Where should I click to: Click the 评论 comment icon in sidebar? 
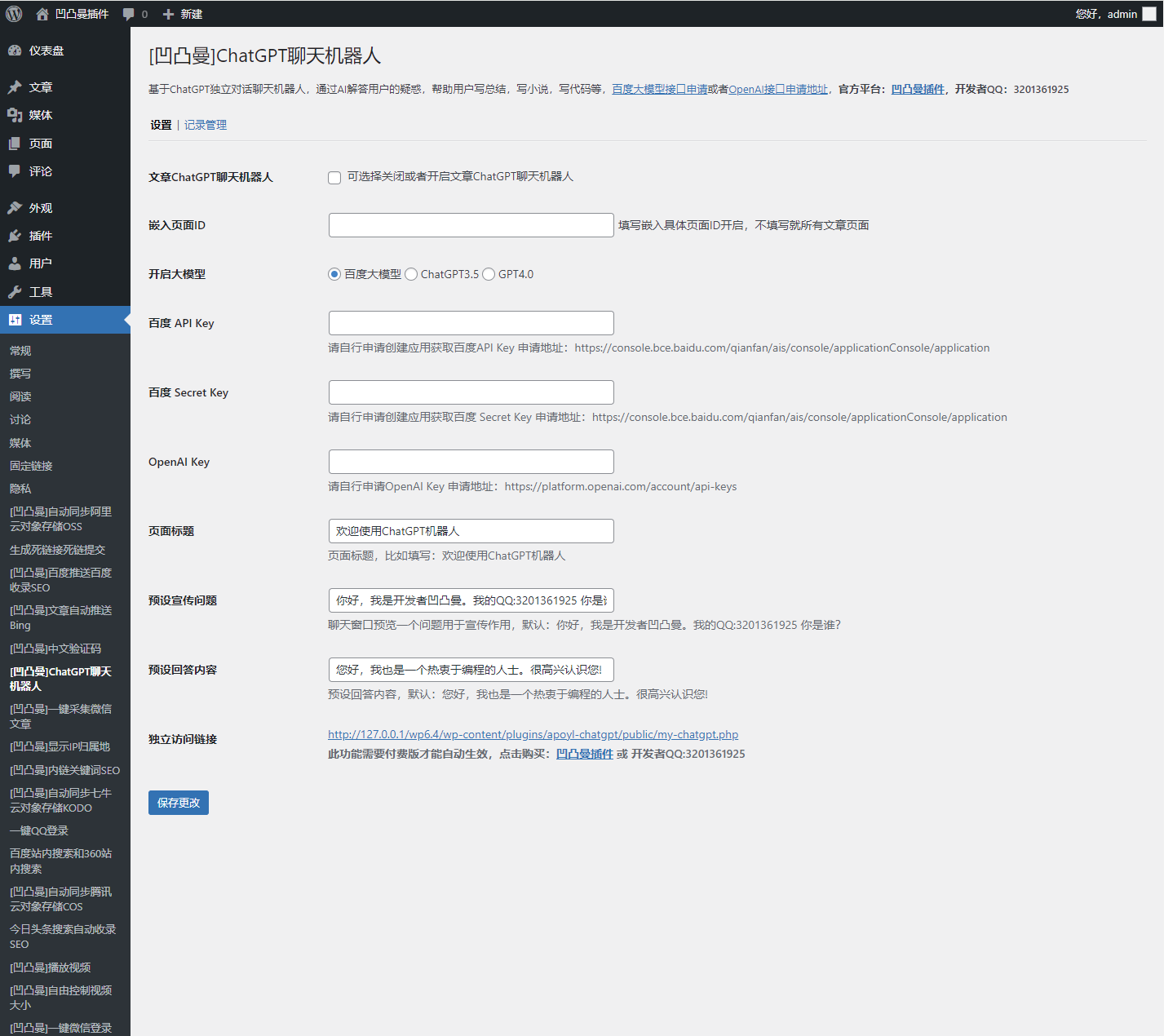tap(15, 171)
